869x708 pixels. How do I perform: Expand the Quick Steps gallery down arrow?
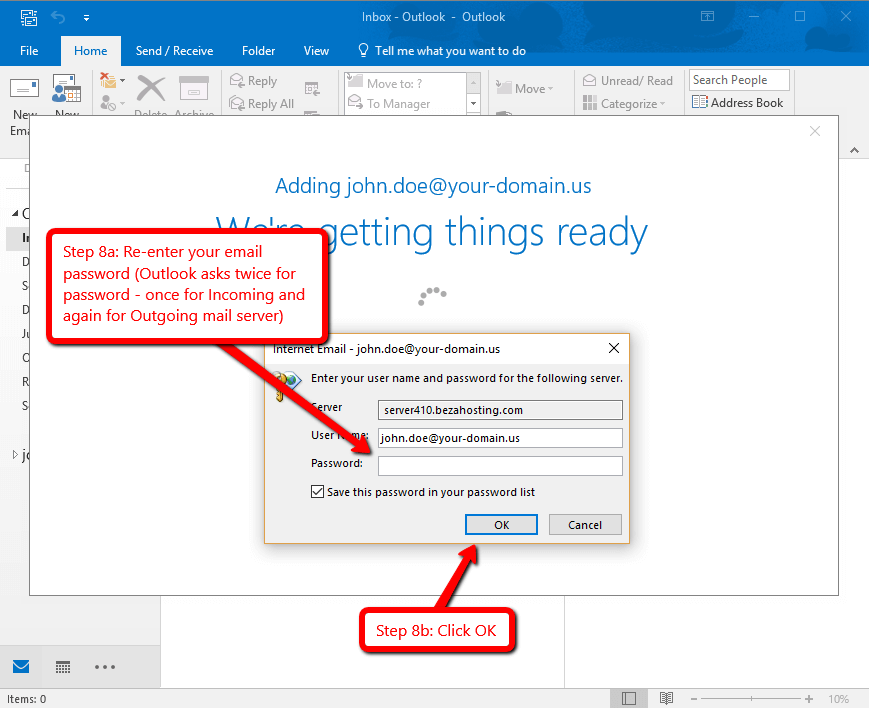[473, 103]
